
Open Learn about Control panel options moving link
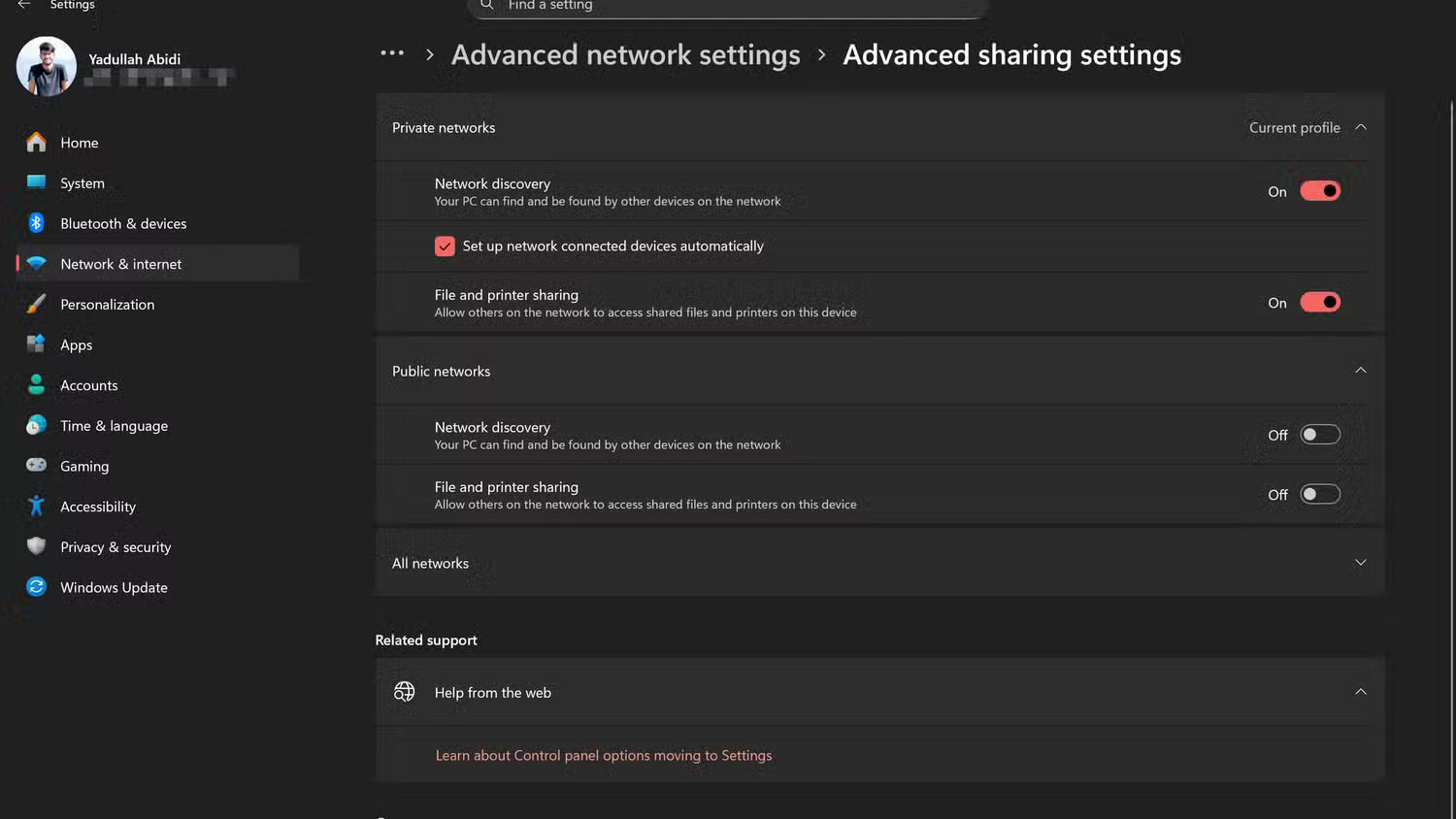click(x=603, y=755)
